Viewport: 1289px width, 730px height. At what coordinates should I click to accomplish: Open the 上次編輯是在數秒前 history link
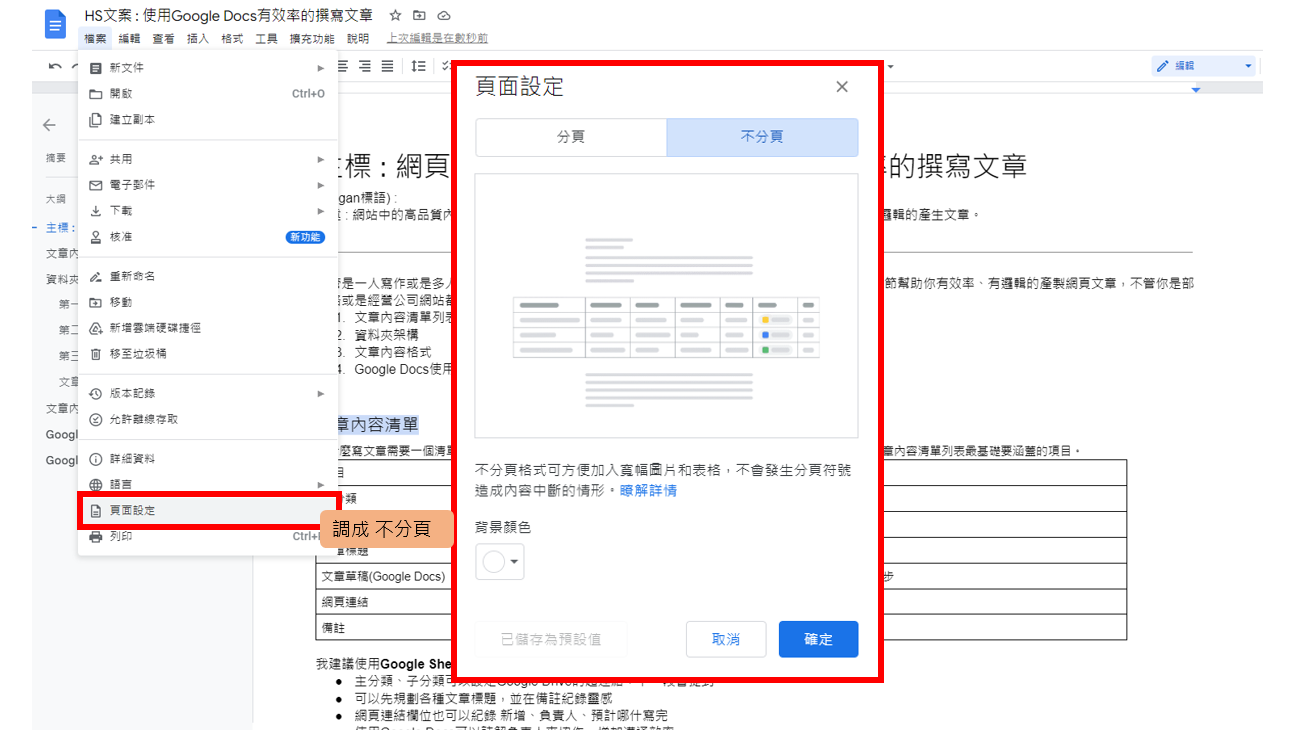438,39
